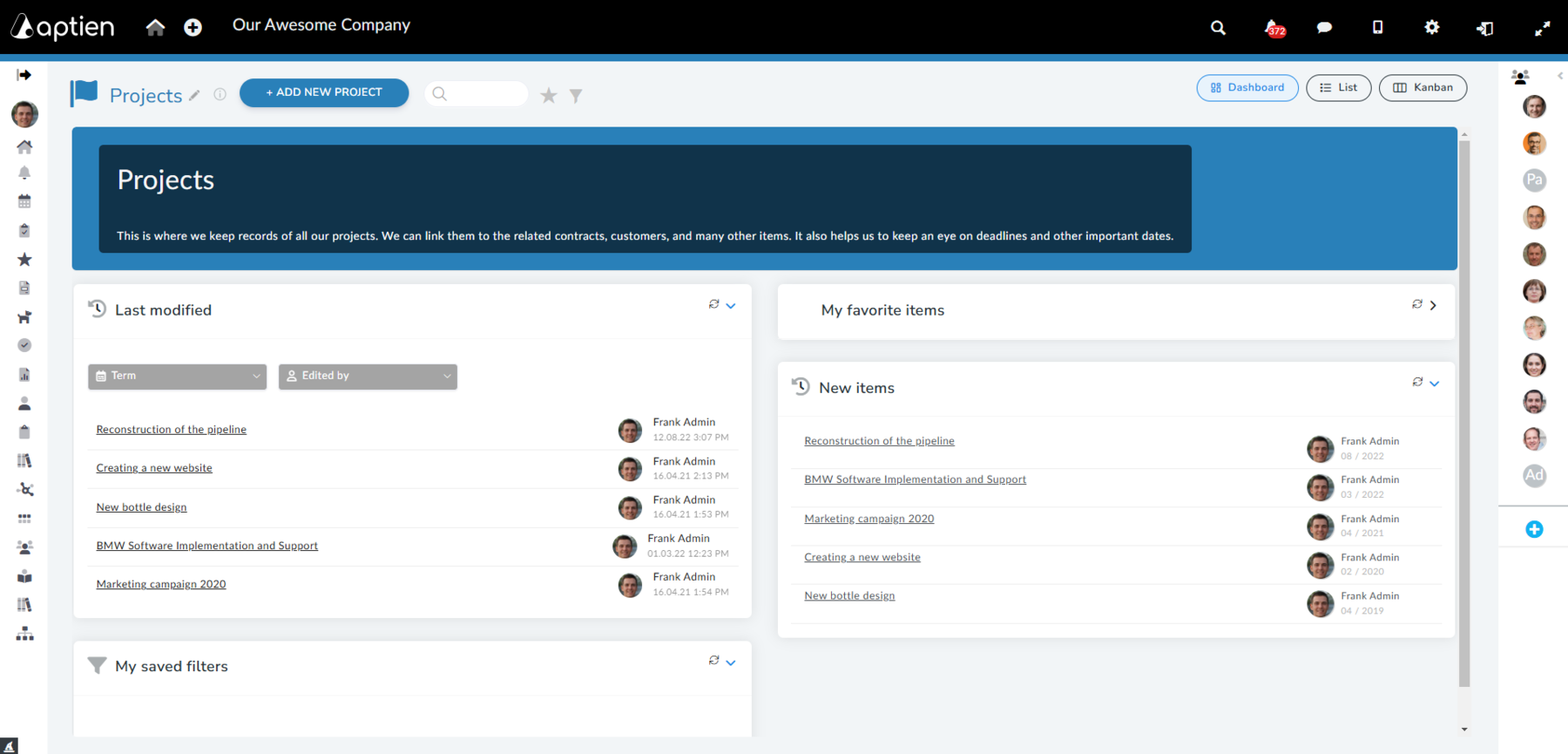Open the chat messages icon

(1324, 28)
